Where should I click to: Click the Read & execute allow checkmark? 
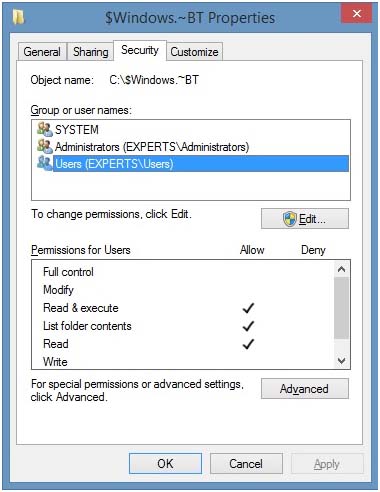coord(248,308)
